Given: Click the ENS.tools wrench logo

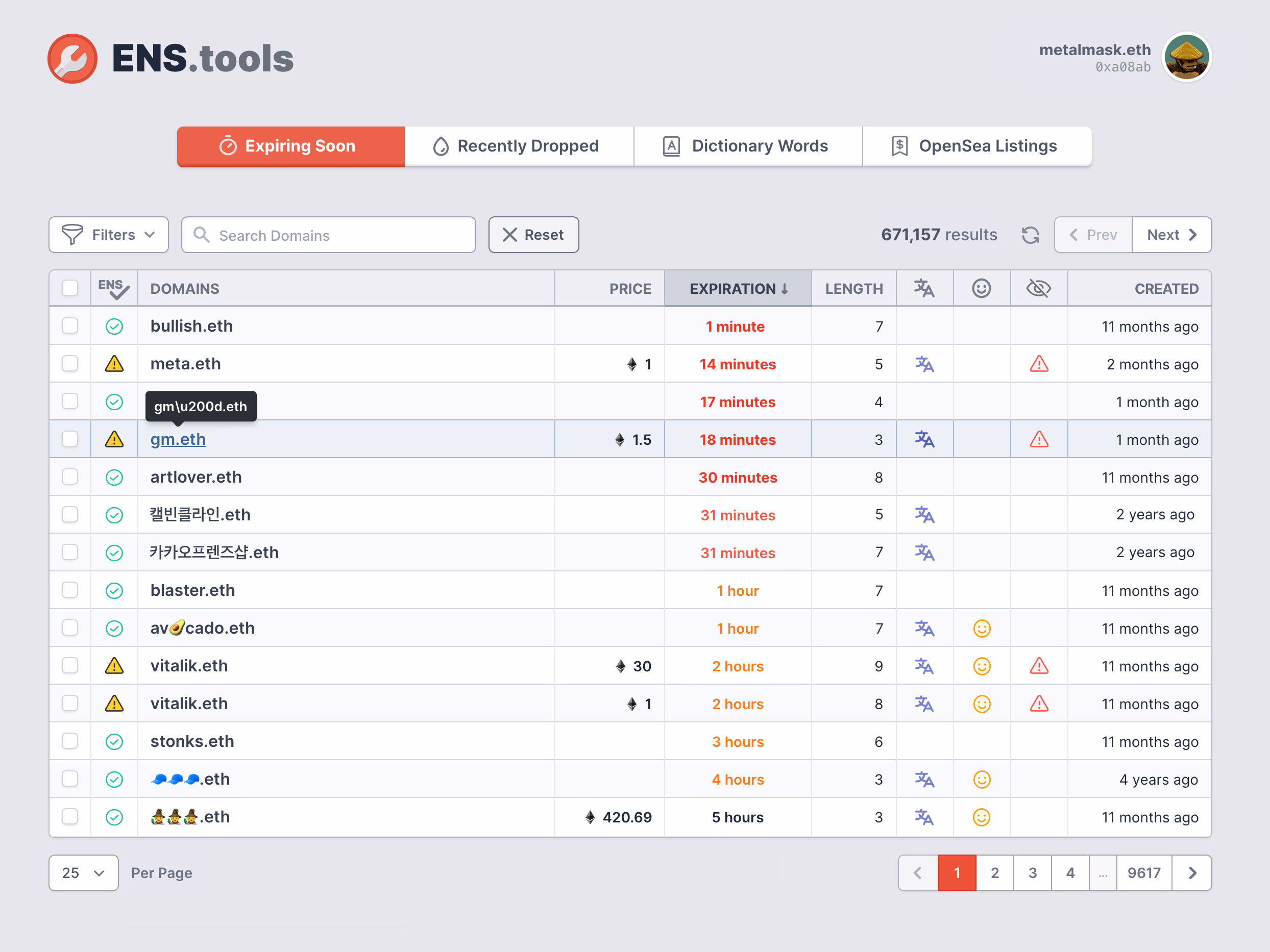Looking at the screenshot, I should click(72, 59).
